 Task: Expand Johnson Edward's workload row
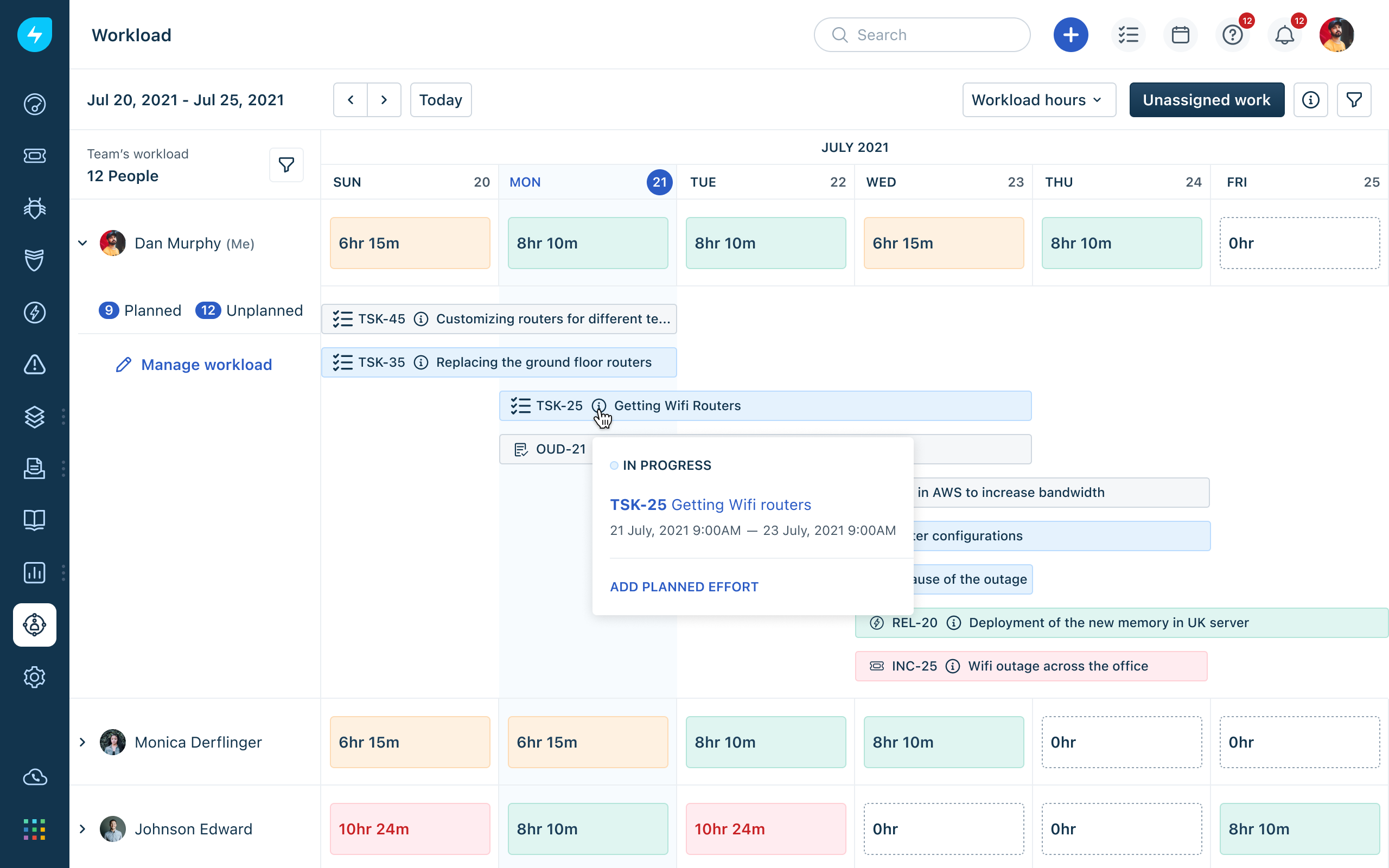82,829
